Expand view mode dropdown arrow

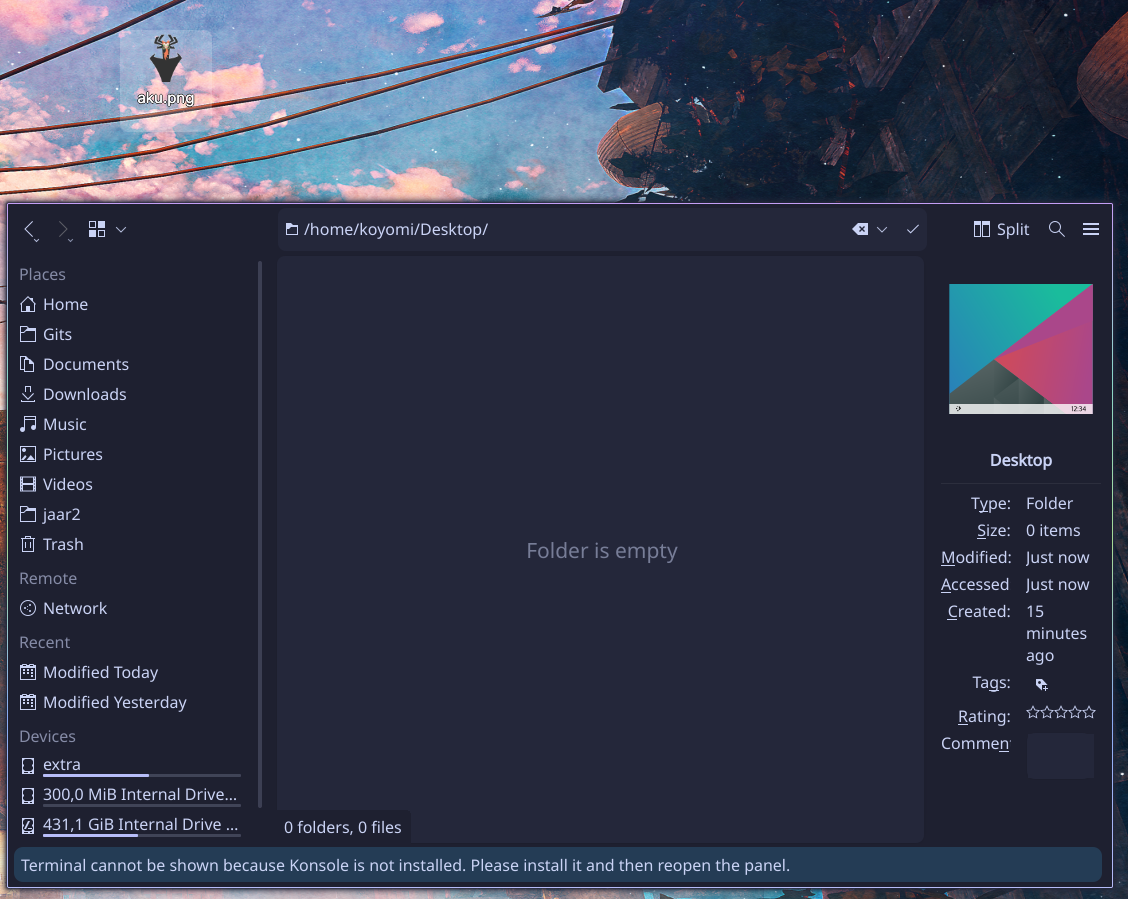point(121,230)
